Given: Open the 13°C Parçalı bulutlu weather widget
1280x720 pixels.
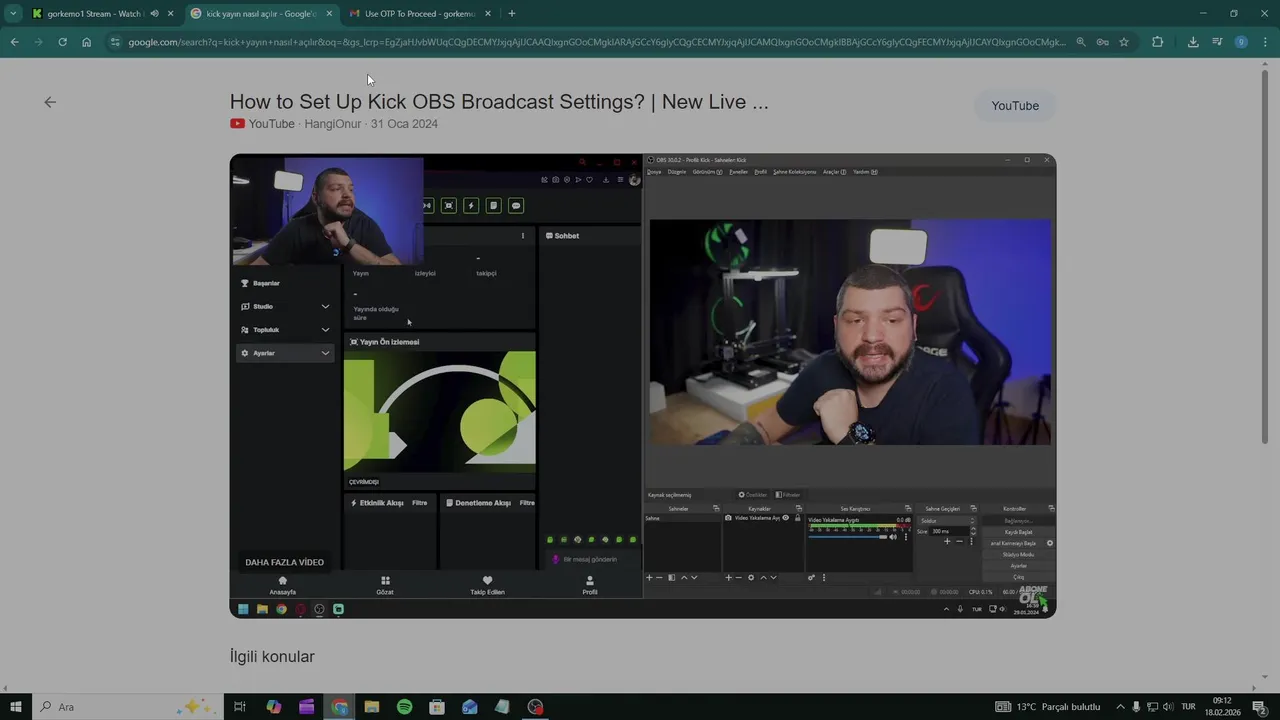Looking at the screenshot, I should click(x=1048, y=707).
